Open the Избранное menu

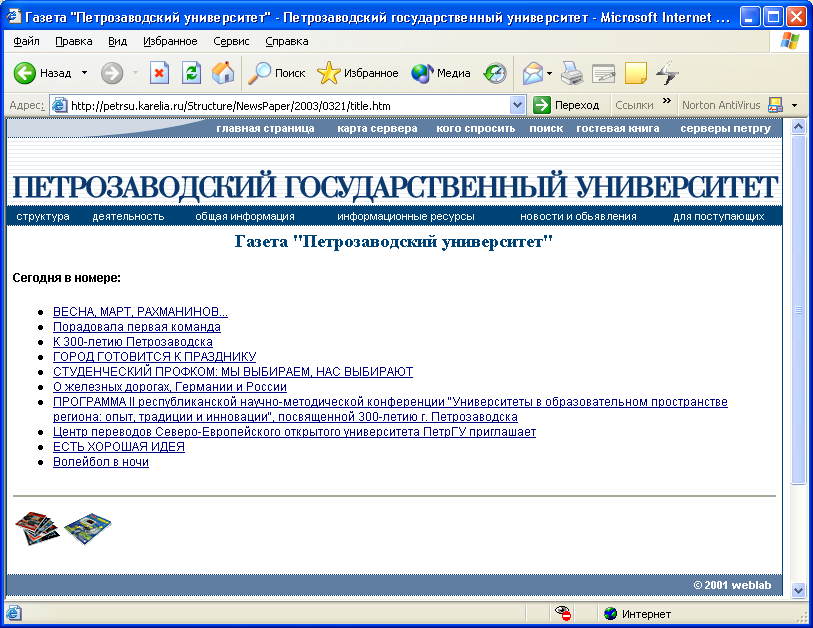[170, 41]
